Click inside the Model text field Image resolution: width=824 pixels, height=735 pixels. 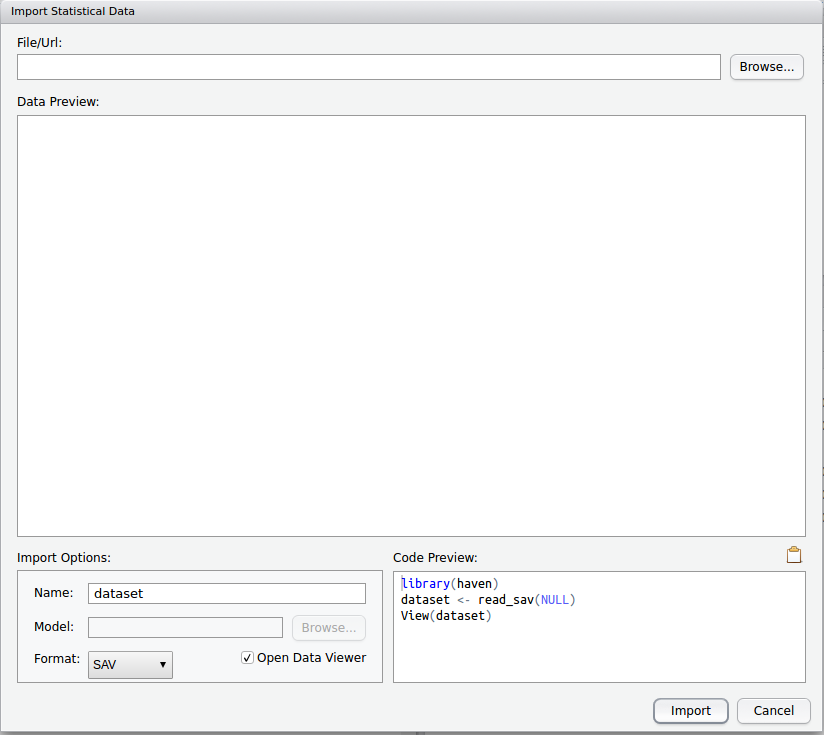pos(185,627)
